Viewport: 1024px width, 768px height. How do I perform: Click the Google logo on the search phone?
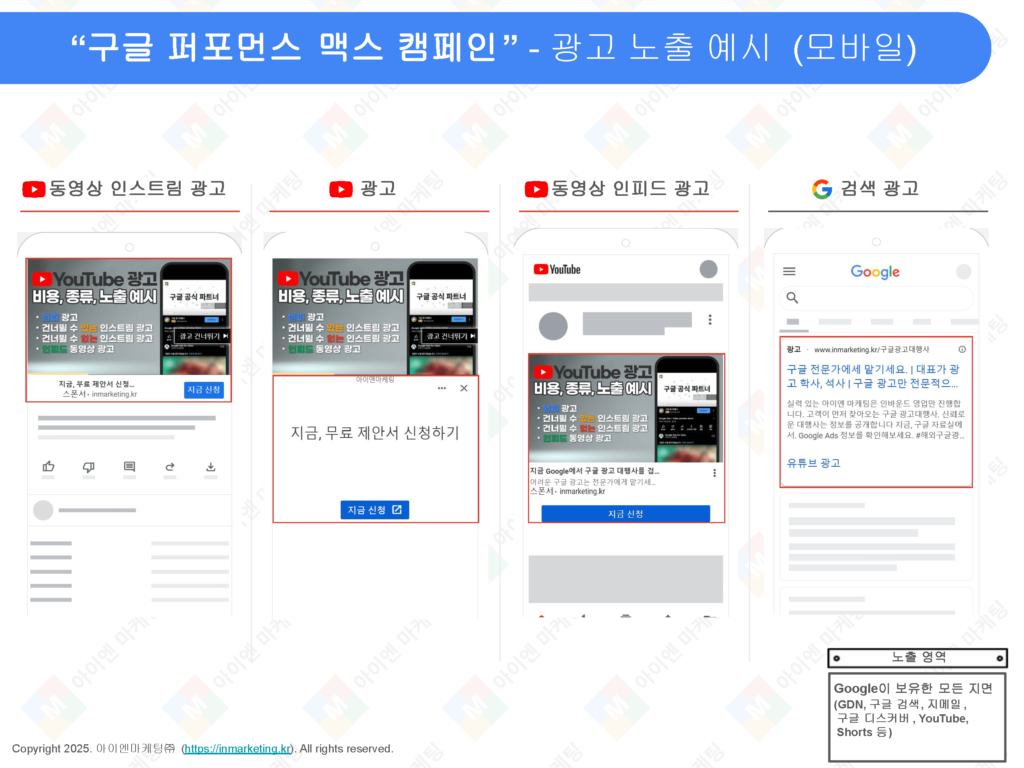tap(875, 272)
